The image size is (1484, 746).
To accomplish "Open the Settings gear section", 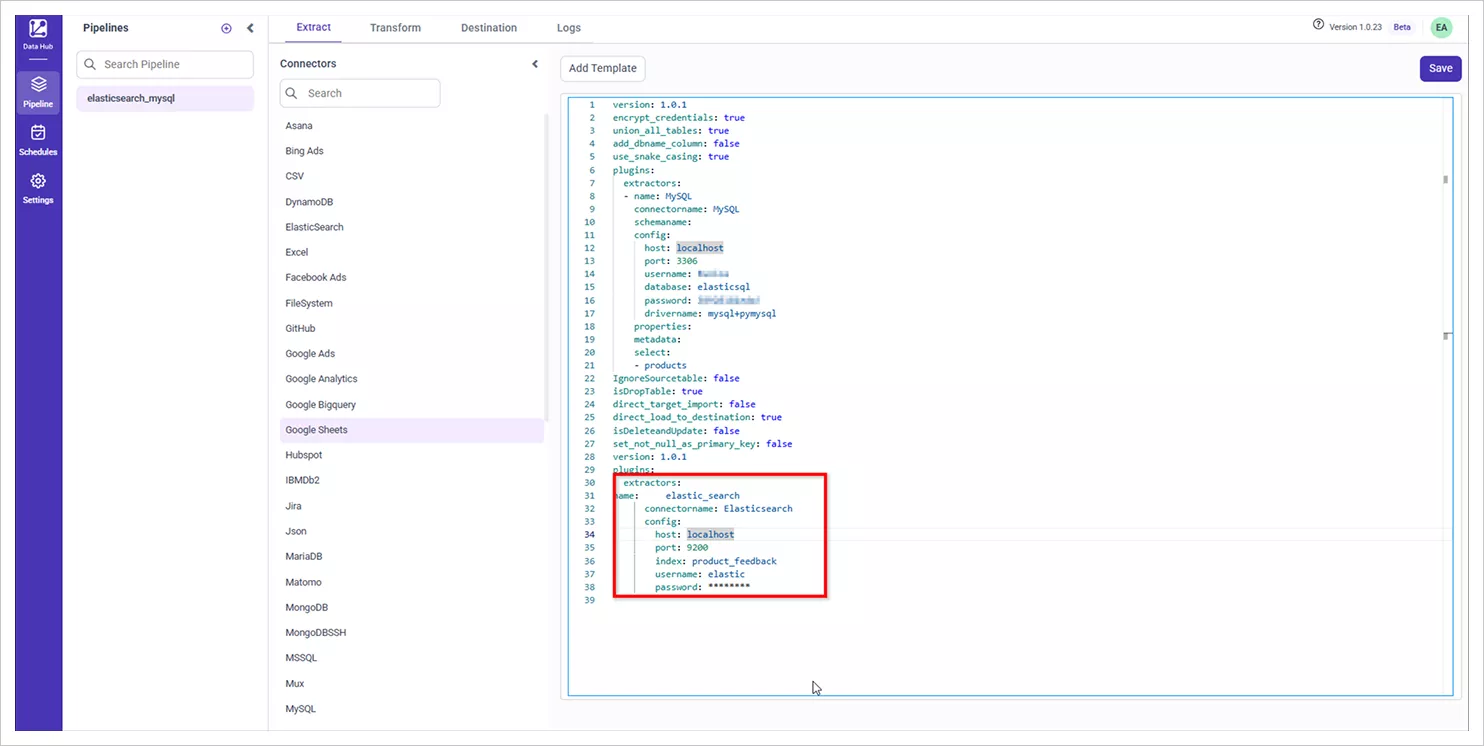I will point(38,188).
